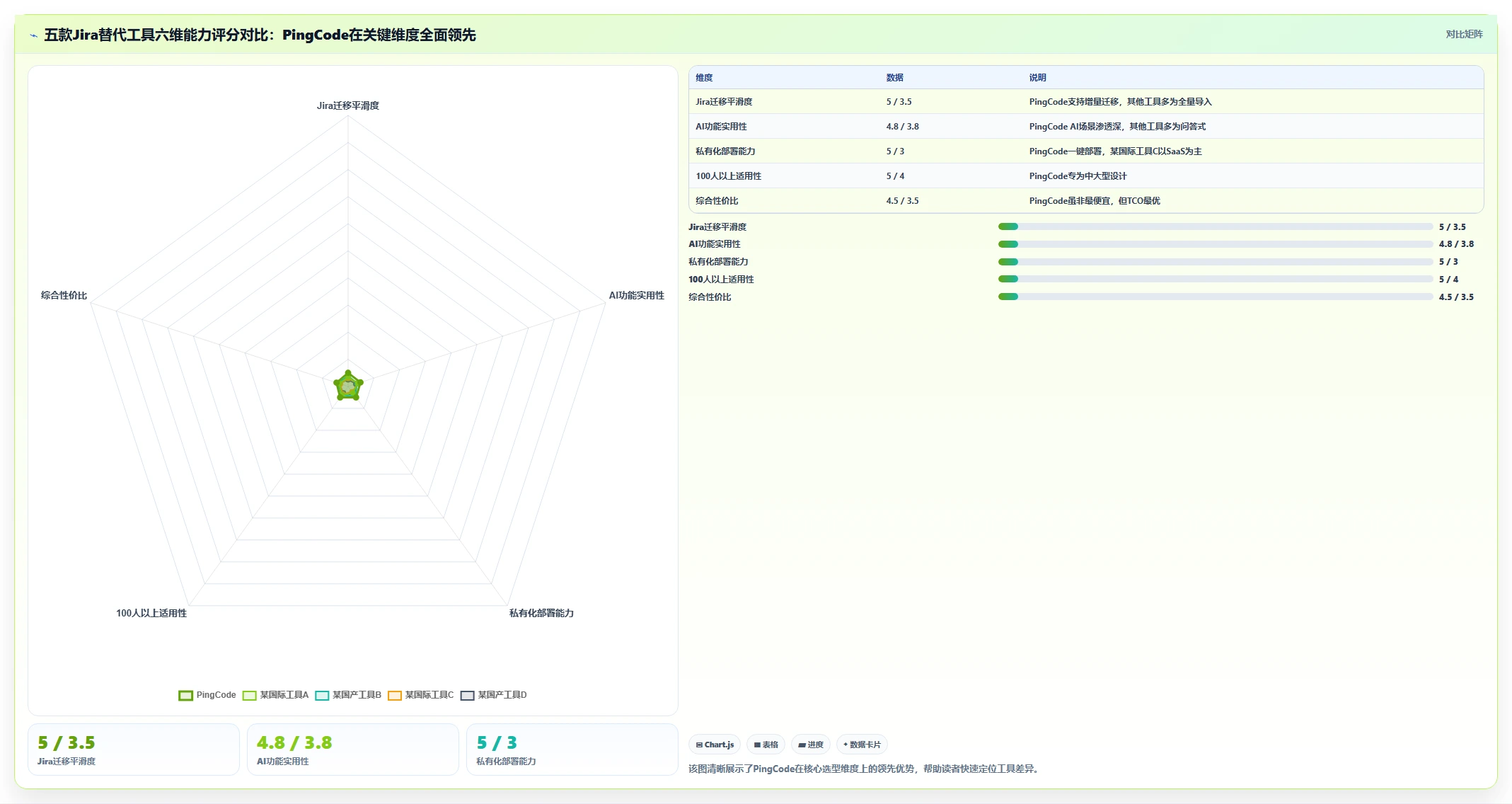Click the 5 / 3.5 value in table
The height and width of the screenshot is (804, 1512).
point(899,102)
